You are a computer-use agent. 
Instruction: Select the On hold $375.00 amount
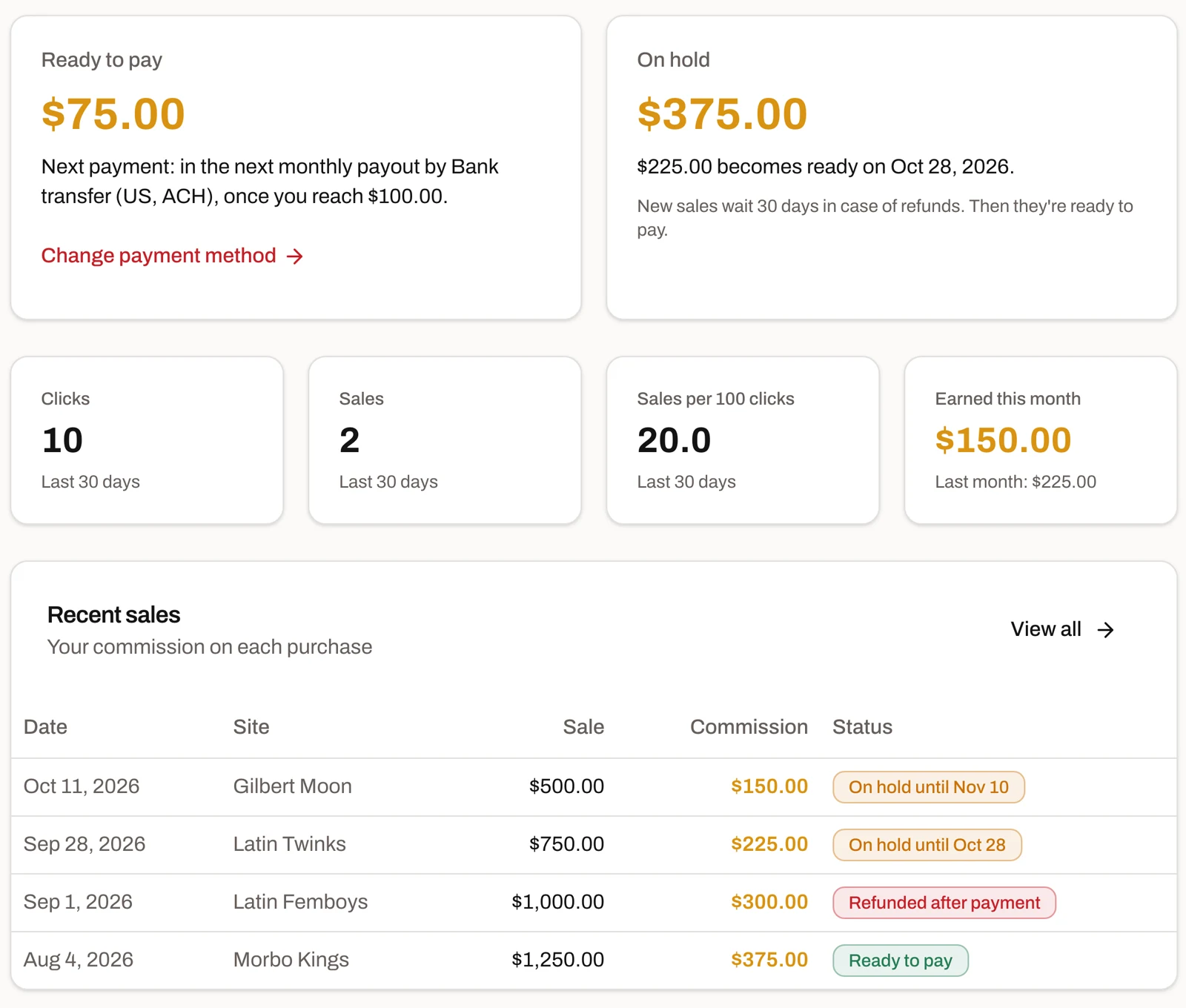722,113
